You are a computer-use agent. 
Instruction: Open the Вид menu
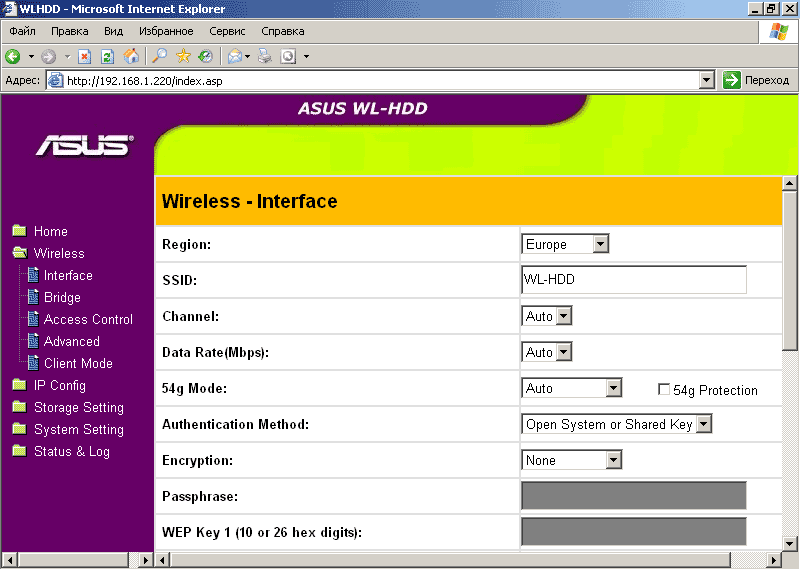click(x=113, y=31)
